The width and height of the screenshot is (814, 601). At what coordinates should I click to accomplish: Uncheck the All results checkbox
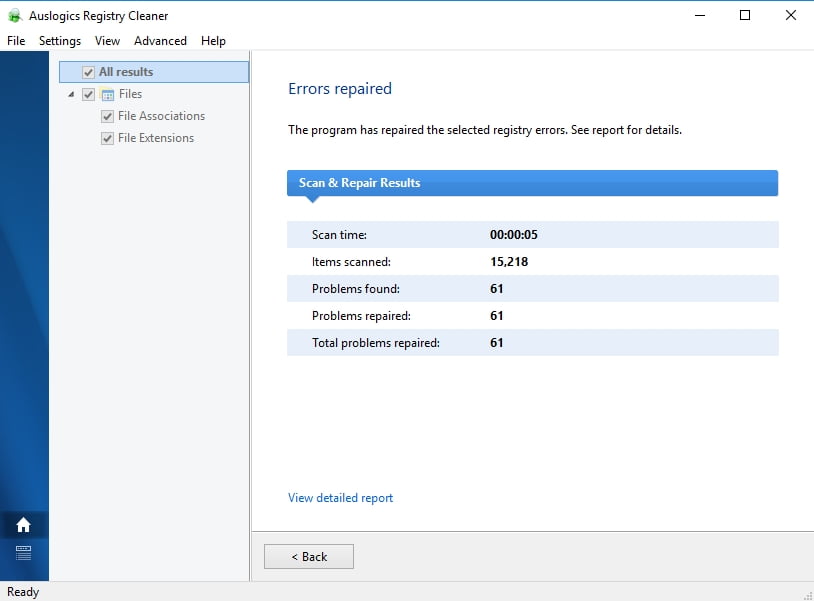tap(89, 71)
